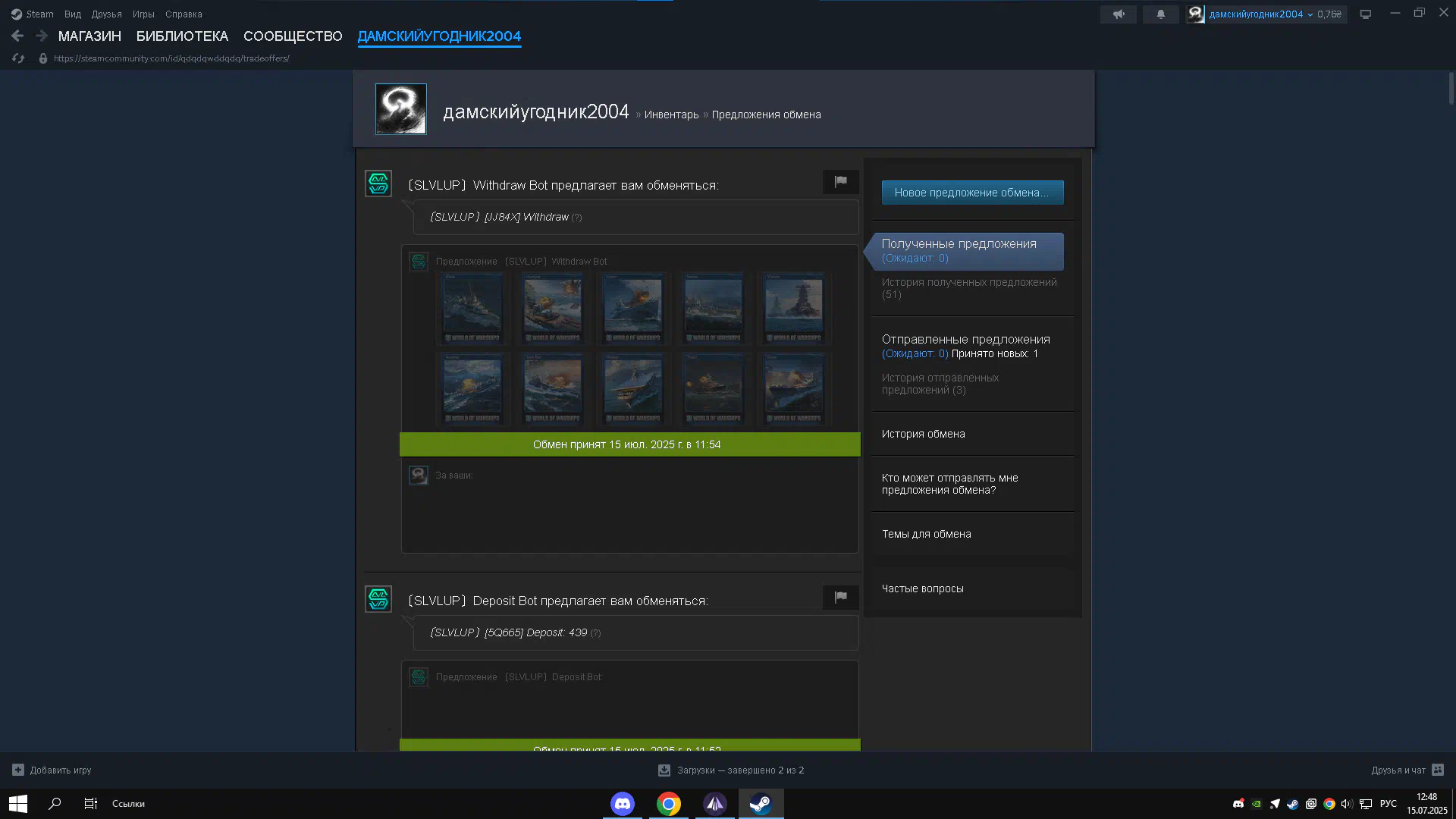Click the question mark after JJ84X Withdraw

click(x=576, y=218)
